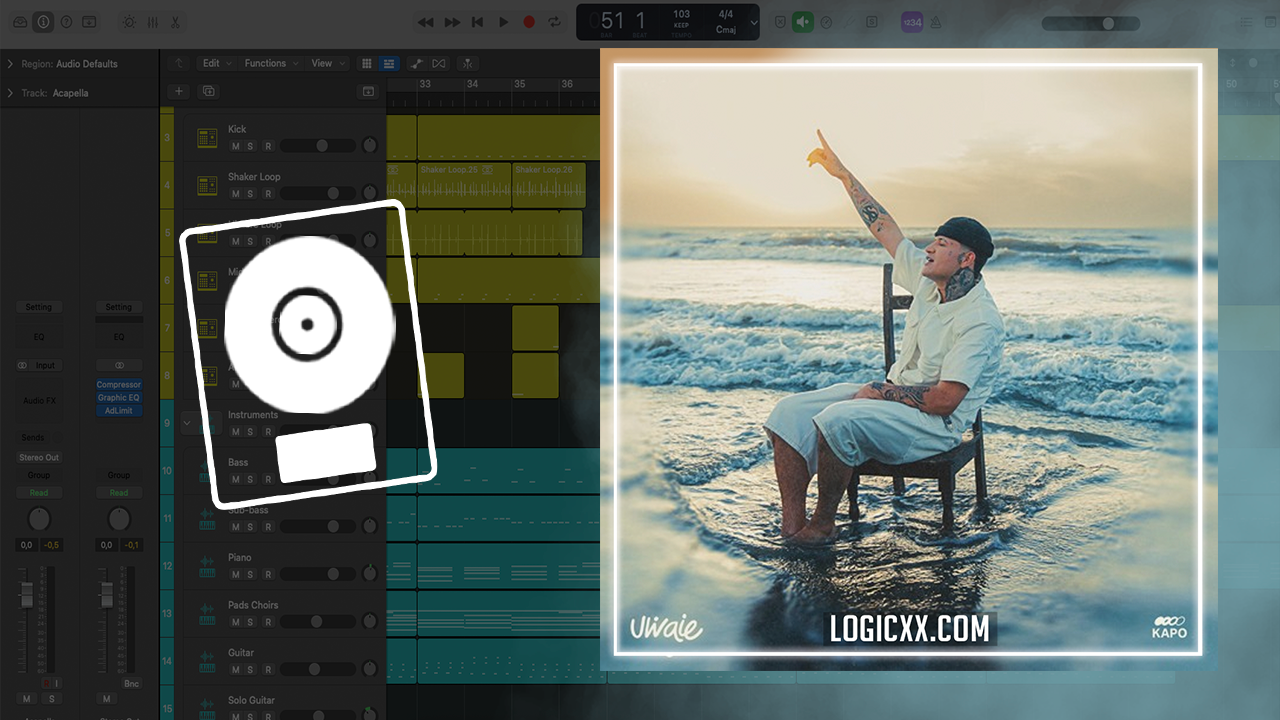Open the List Editors icon

coord(1246,22)
